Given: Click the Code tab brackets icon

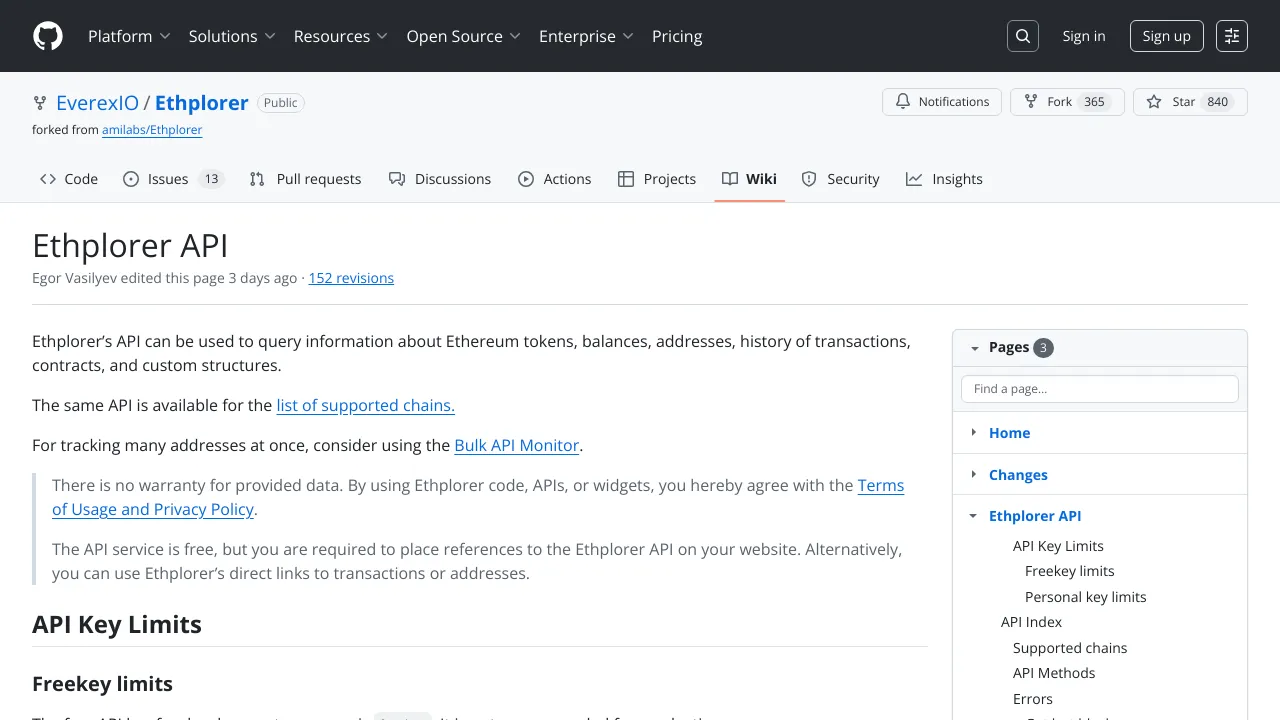Looking at the screenshot, I should [x=48, y=179].
